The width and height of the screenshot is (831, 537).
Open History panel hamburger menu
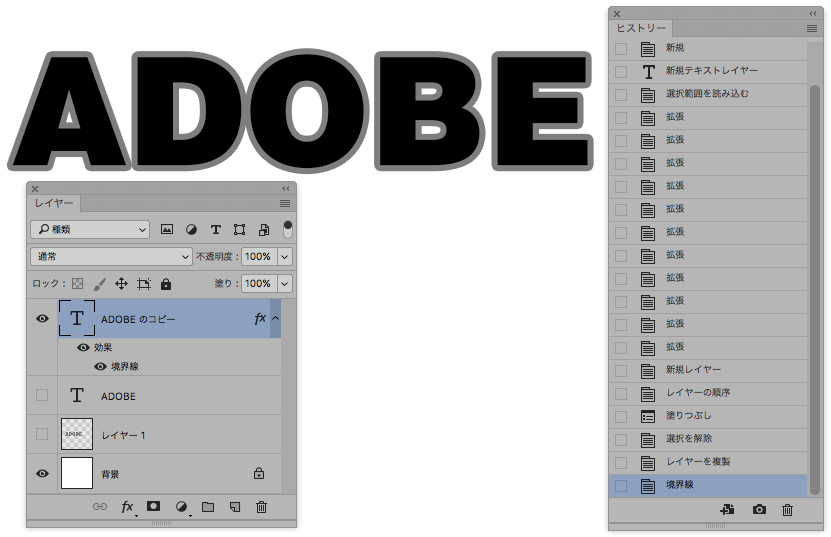click(812, 29)
